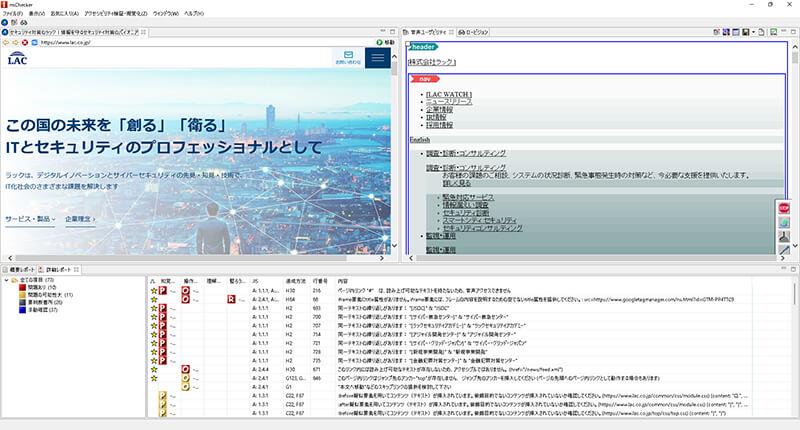Open the お気に入り (Favorites) menu
800x430 pixels.
[x=64, y=14]
